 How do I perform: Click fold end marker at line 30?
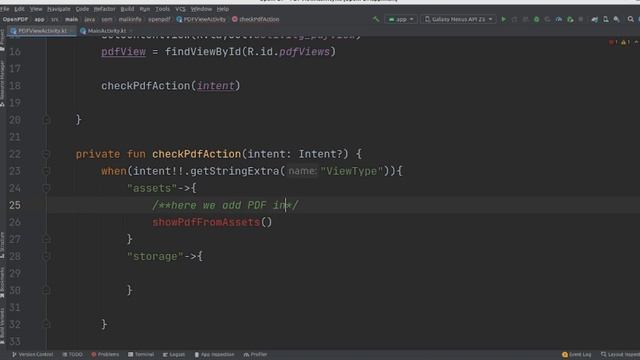(46, 290)
